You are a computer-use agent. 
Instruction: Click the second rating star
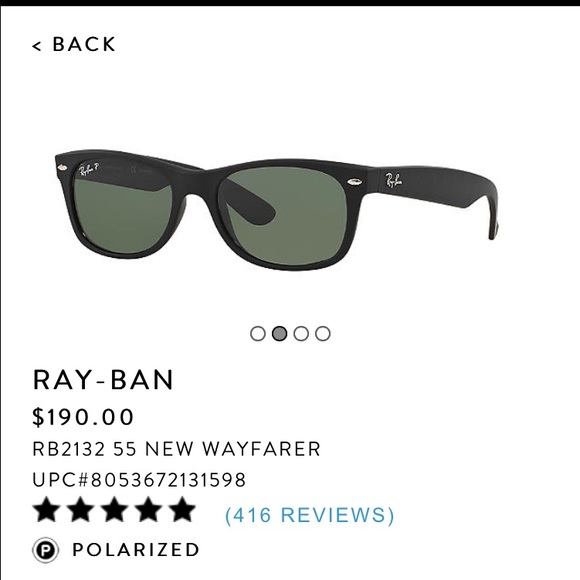[80, 509]
